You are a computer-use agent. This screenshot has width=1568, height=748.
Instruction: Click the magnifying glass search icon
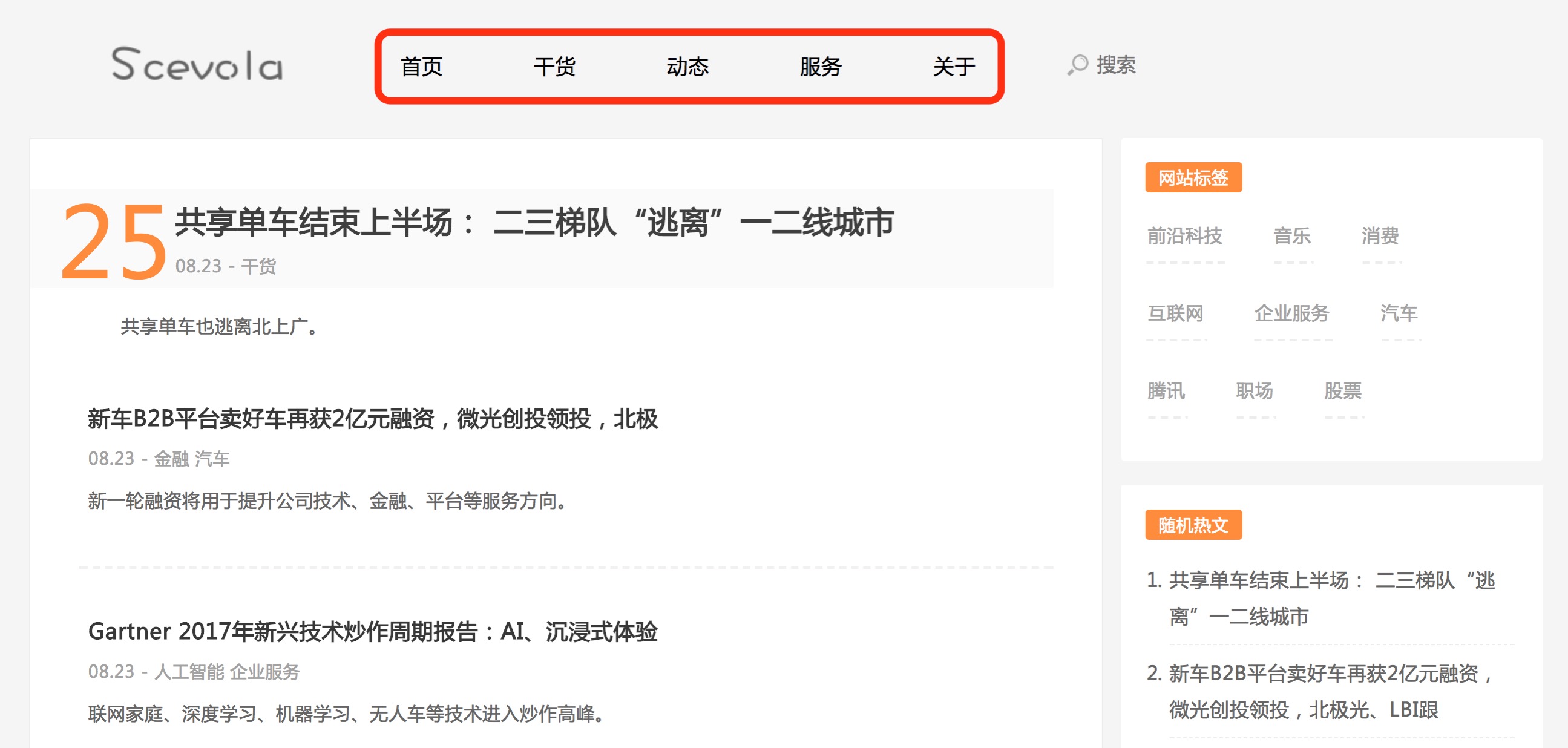(x=1077, y=65)
